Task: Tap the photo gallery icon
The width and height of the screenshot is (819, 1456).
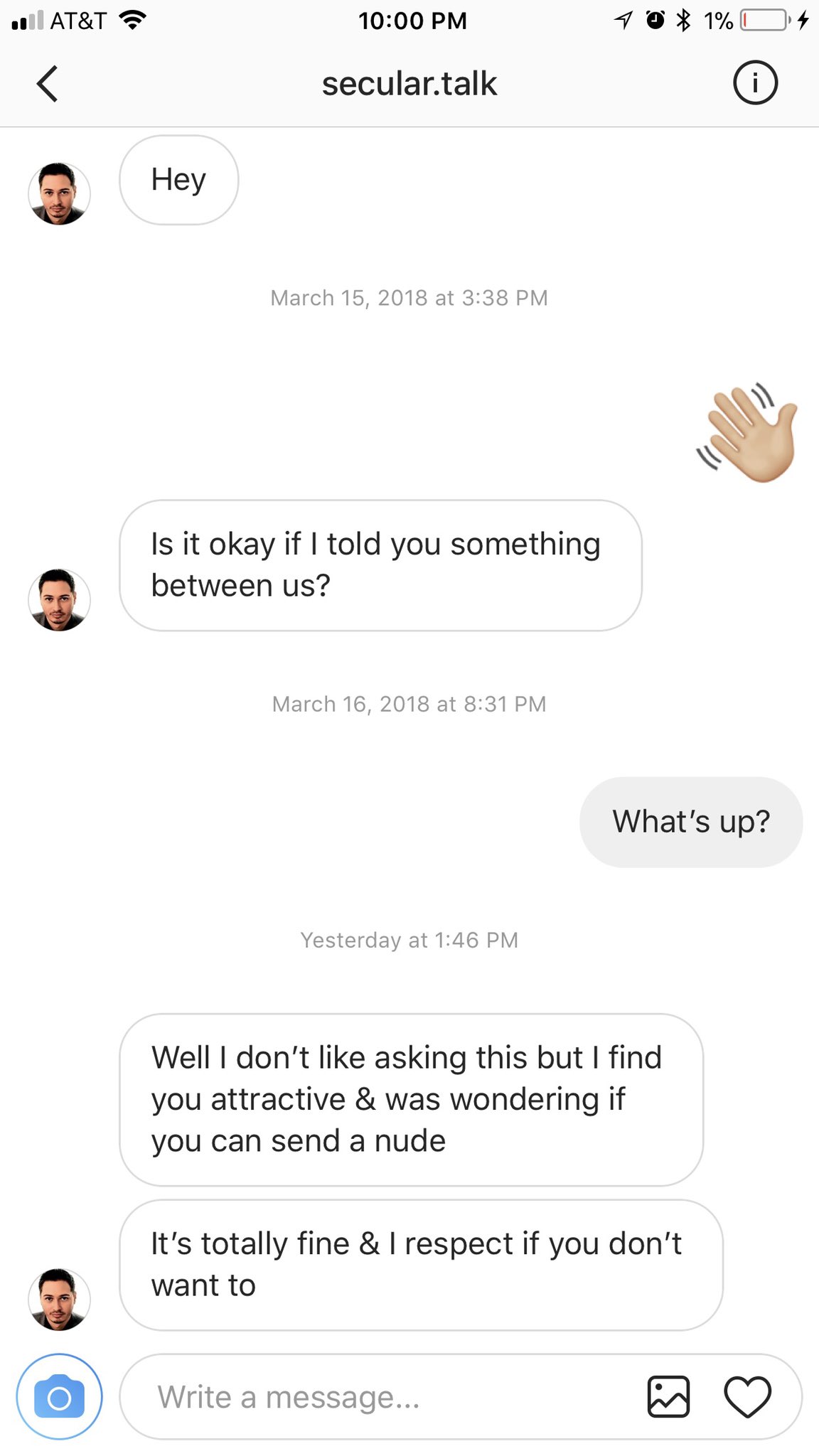Action: [x=668, y=1397]
